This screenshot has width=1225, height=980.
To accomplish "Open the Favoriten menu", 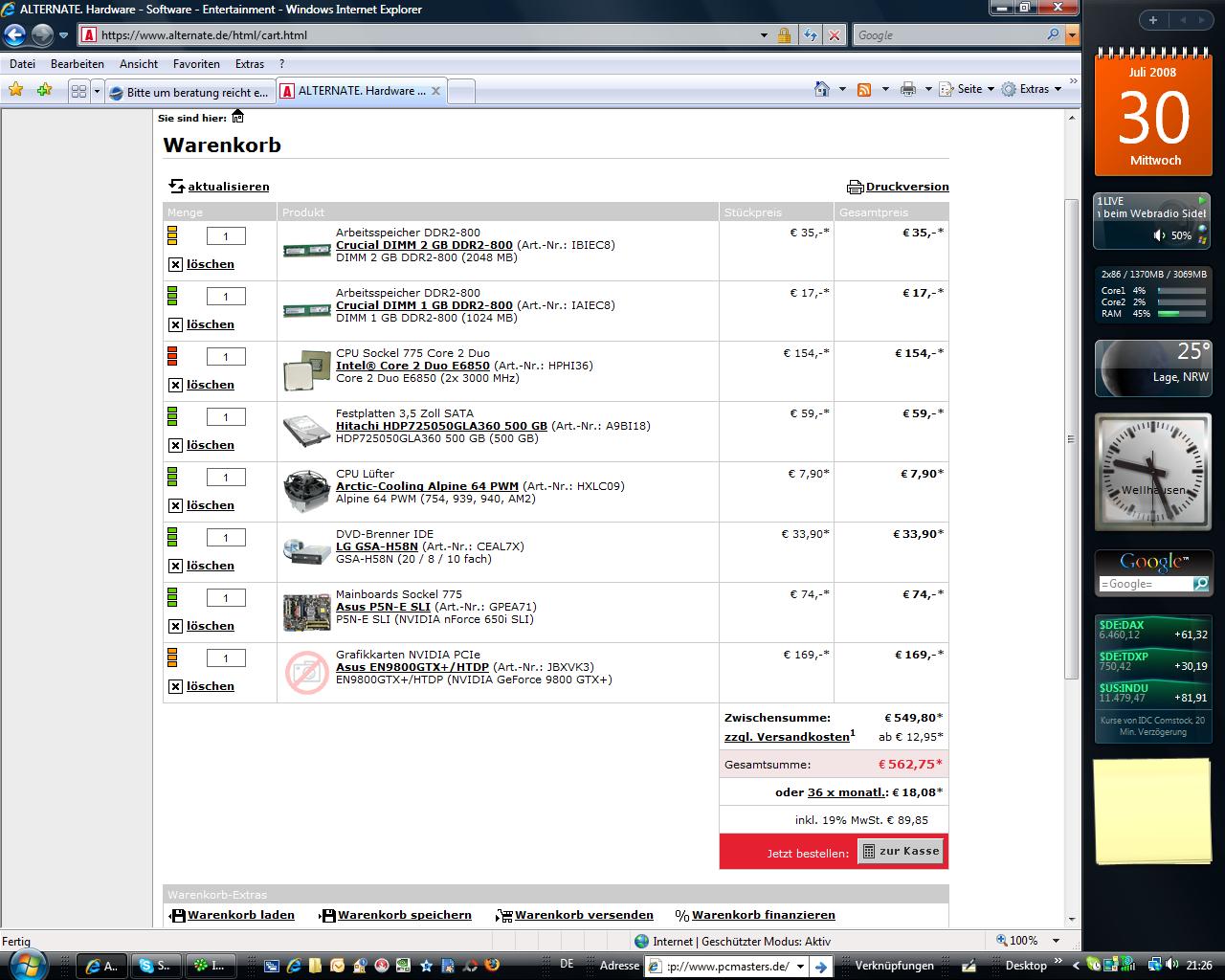I will click(196, 64).
